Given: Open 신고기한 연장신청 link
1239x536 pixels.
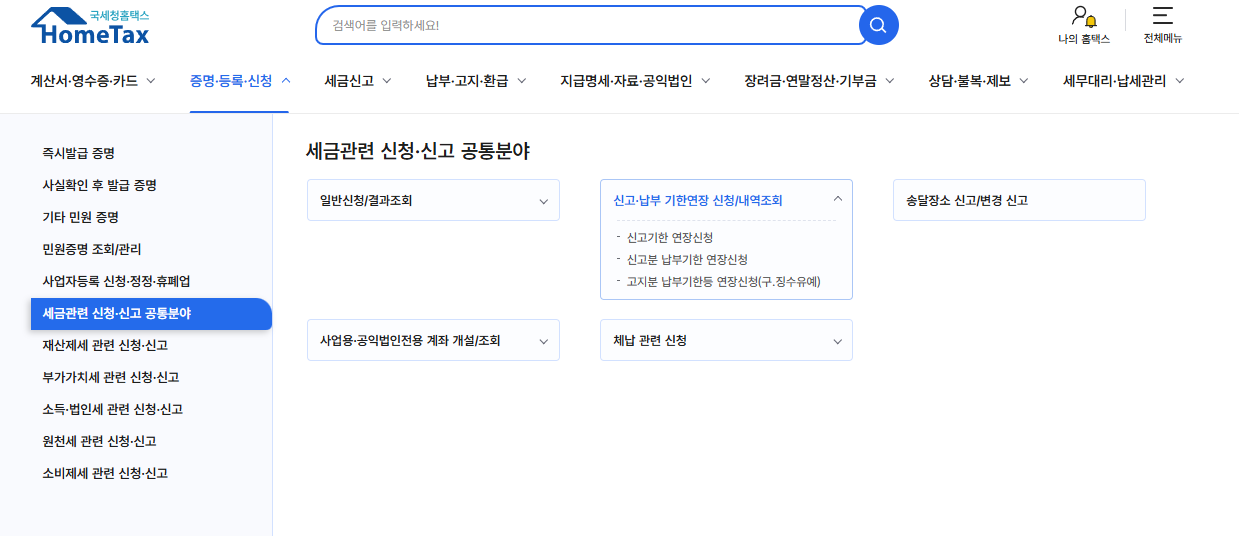Looking at the screenshot, I should 670,237.
